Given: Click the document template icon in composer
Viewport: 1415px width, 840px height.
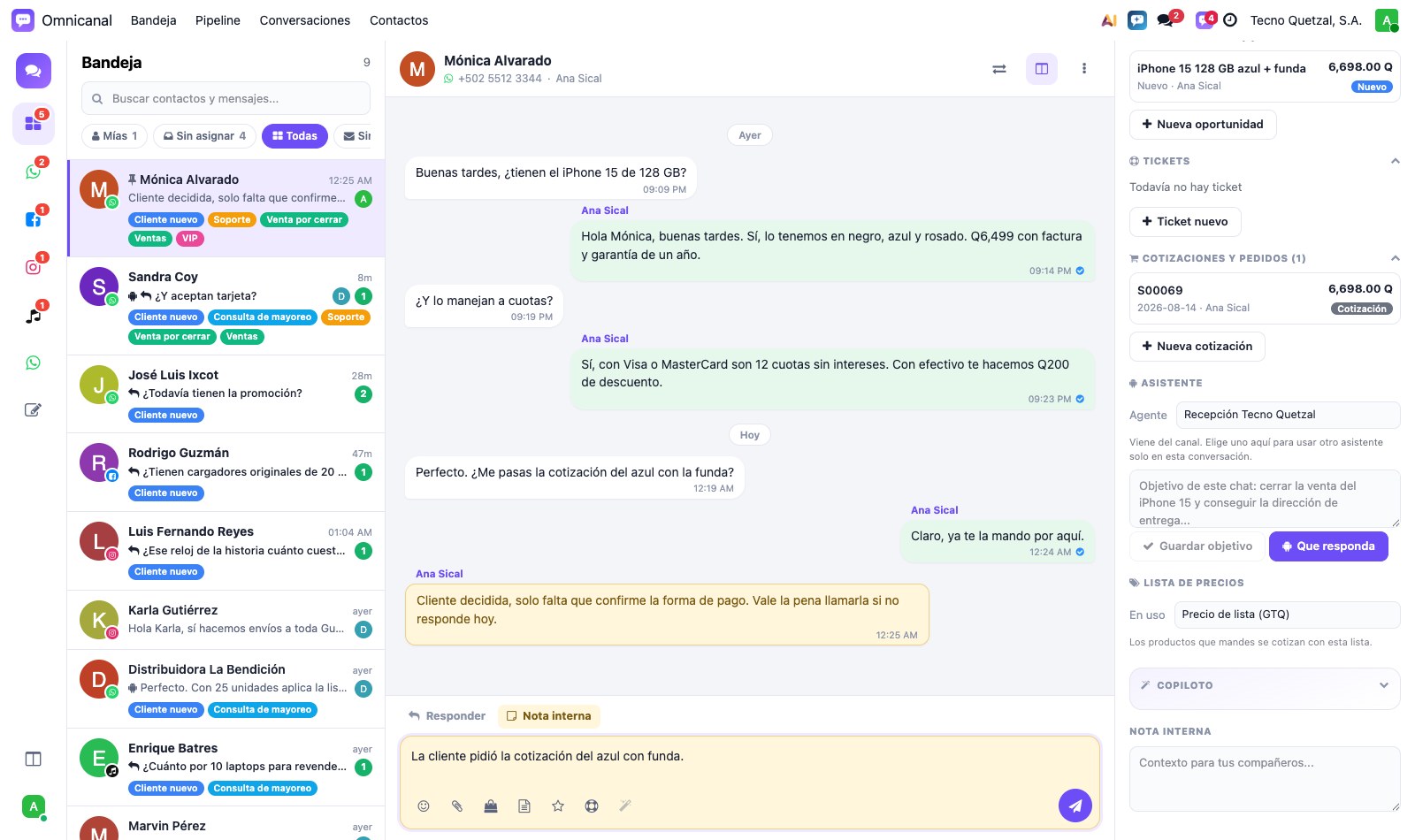Looking at the screenshot, I should click(x=524, y=806).
